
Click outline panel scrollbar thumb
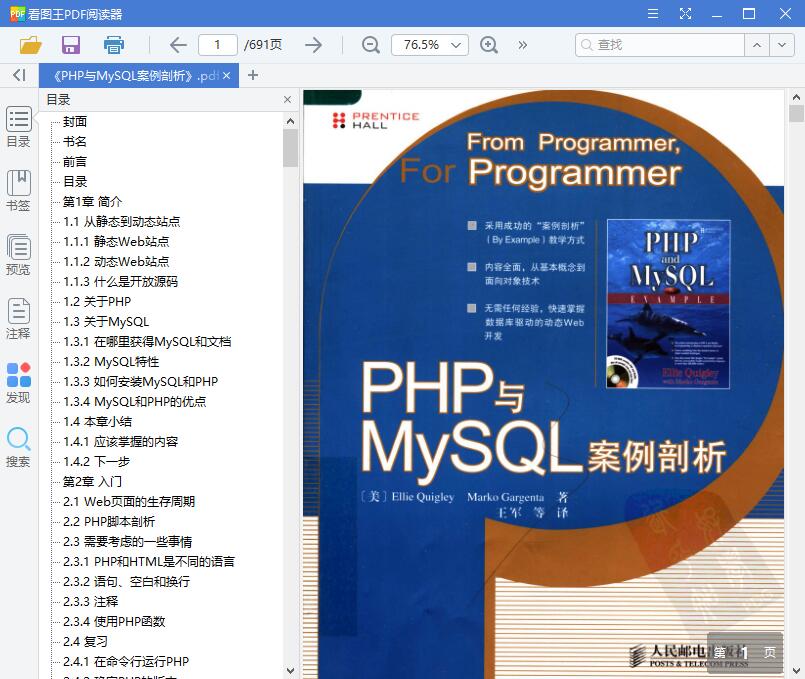pos(290,148)
